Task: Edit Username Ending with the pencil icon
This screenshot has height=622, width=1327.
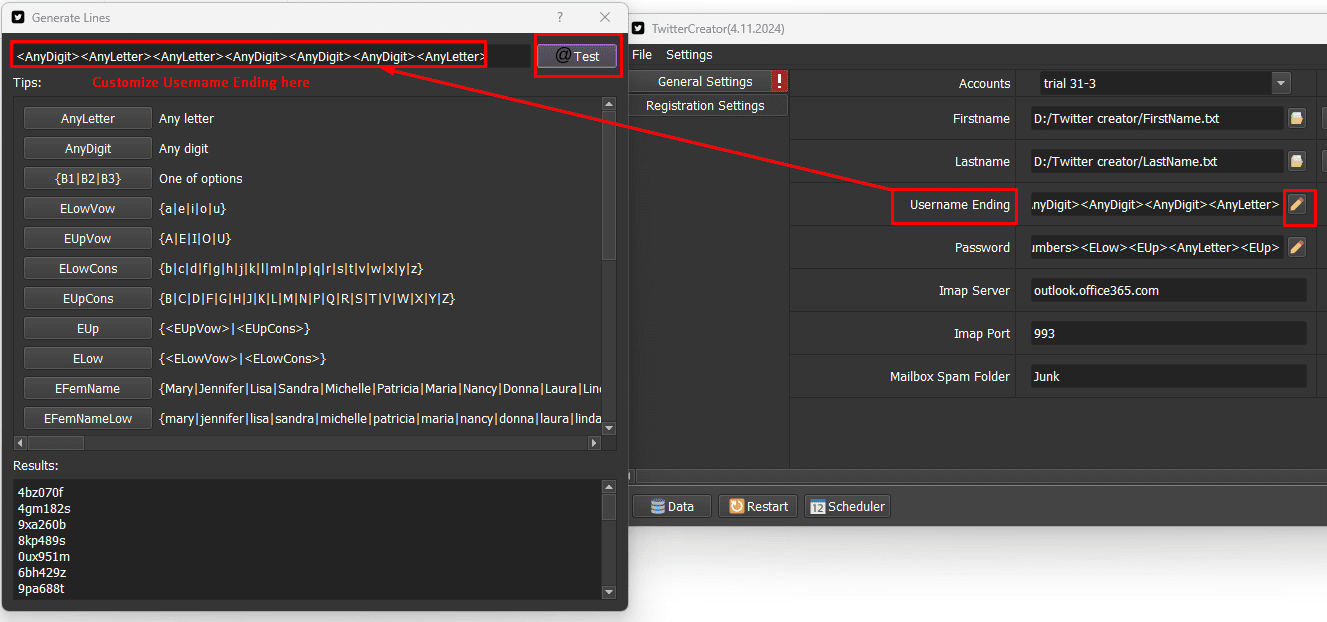Action: (1297, 204)
